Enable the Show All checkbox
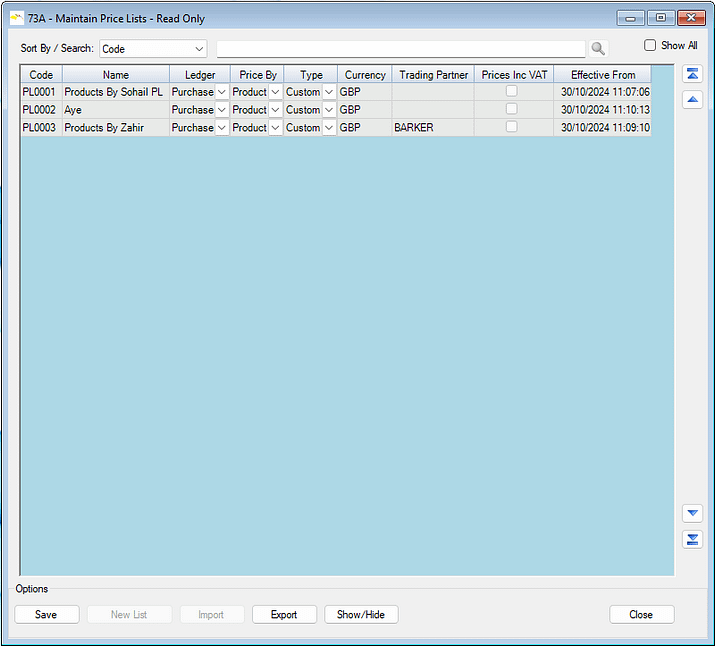 650,46
